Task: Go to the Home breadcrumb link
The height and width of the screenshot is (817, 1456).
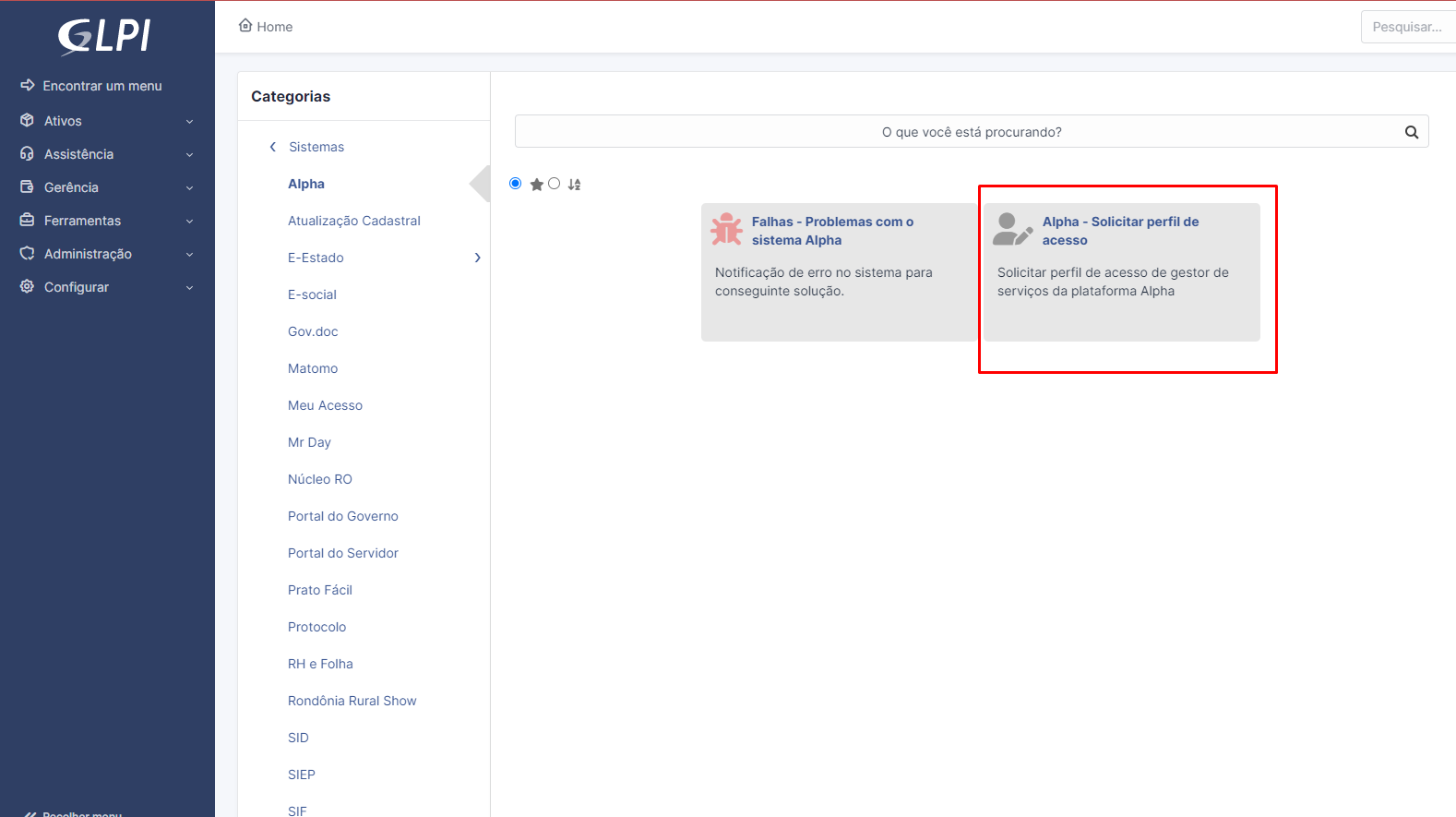Action: pyautogui.click(x=275, y=27)
